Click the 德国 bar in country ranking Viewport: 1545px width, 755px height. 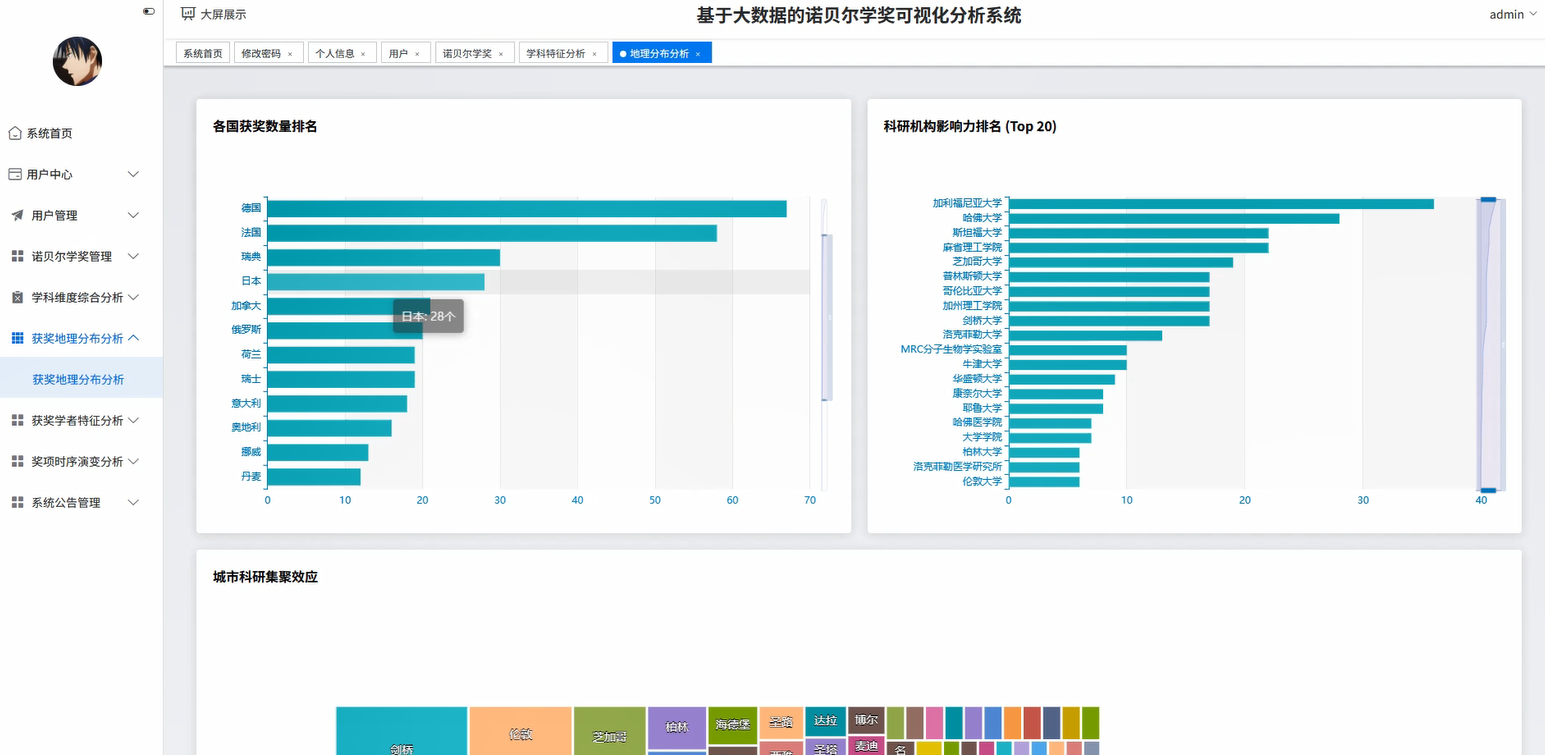tap(527, 208)
